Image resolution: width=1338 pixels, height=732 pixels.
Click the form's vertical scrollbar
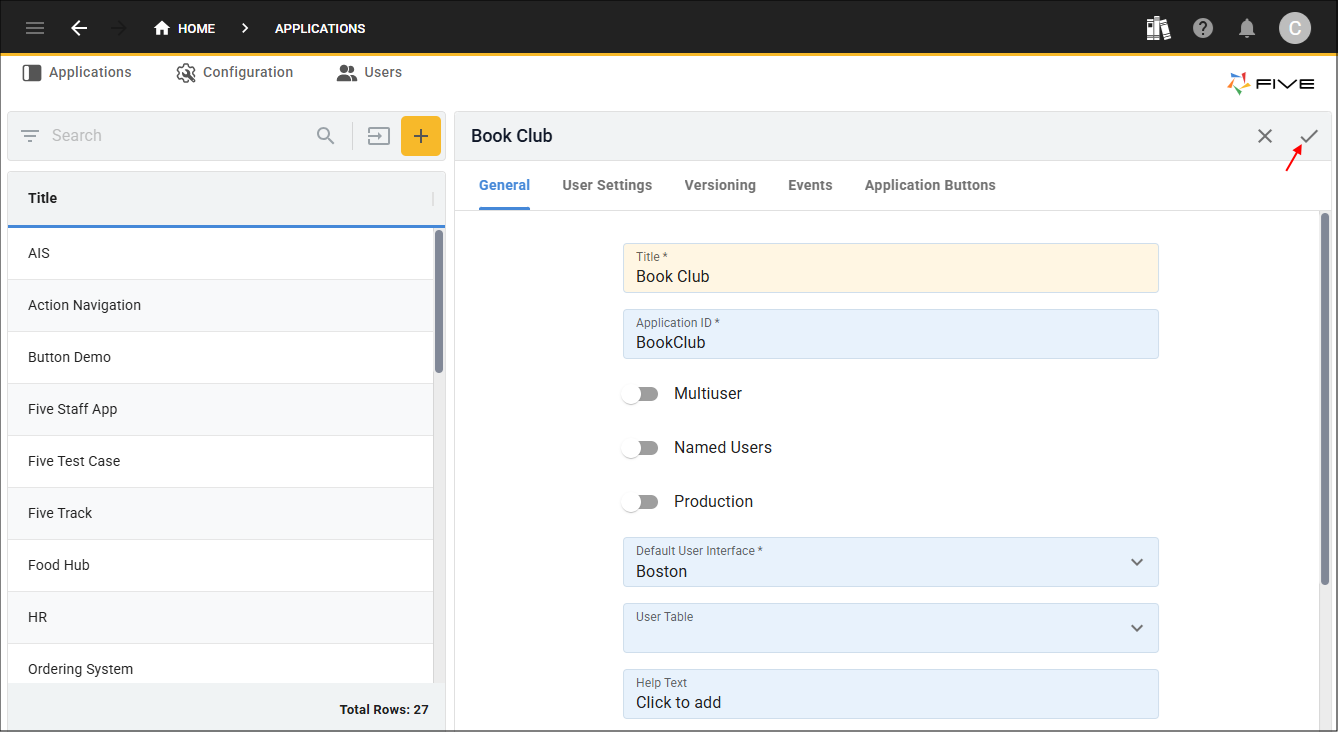tap(1325, 398)
